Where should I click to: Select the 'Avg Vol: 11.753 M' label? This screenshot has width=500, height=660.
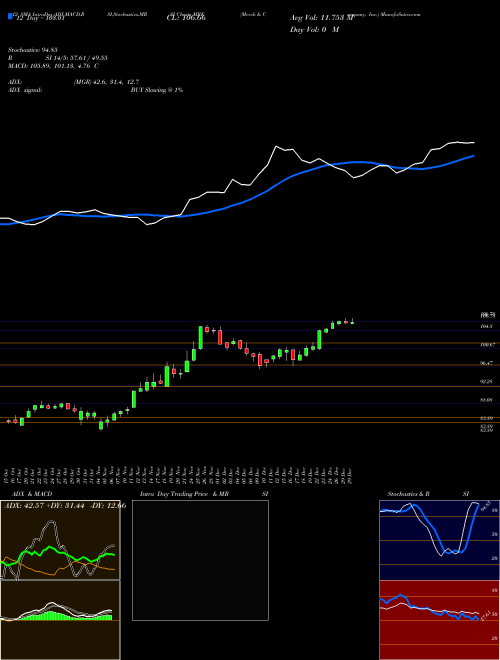[x=322, y=18]
